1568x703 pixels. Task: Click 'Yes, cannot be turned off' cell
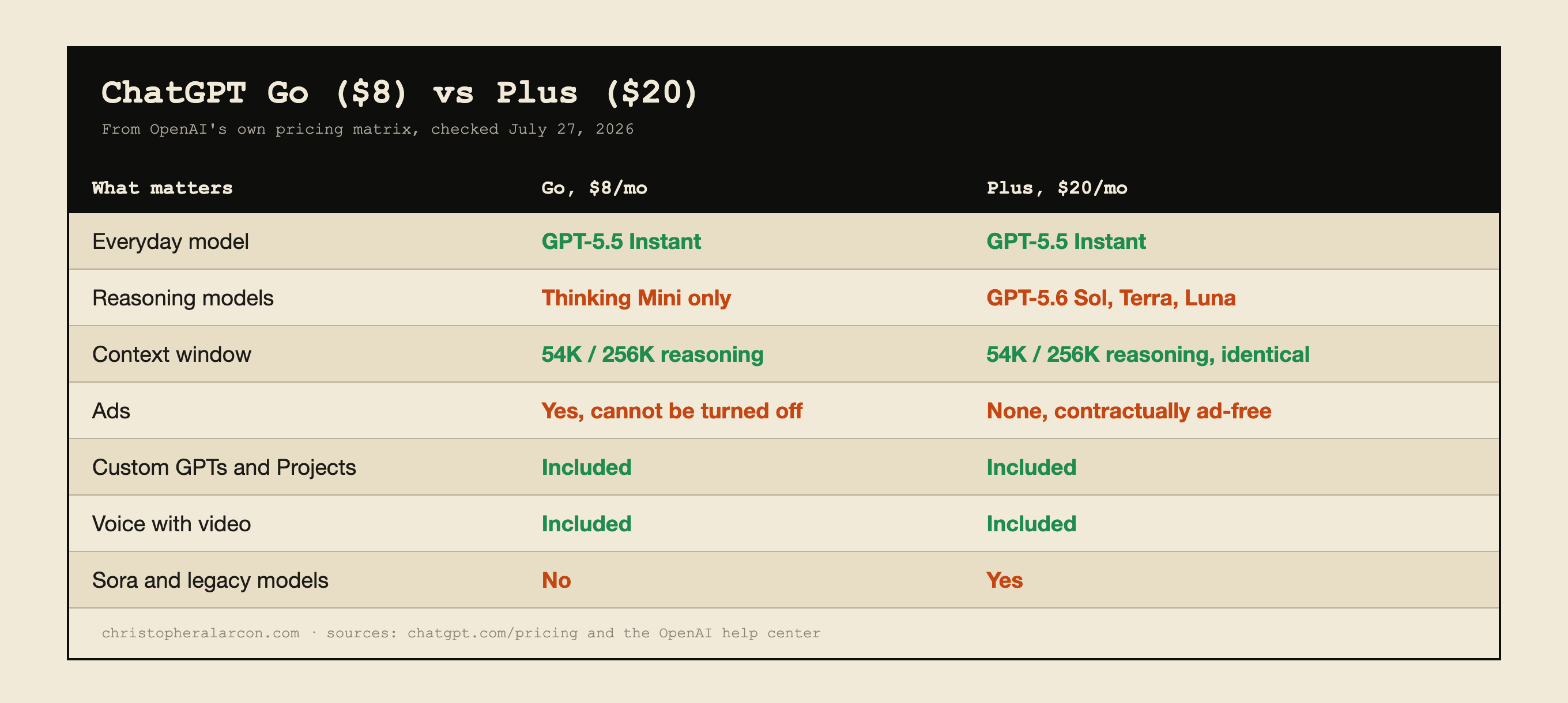point(672,411)
